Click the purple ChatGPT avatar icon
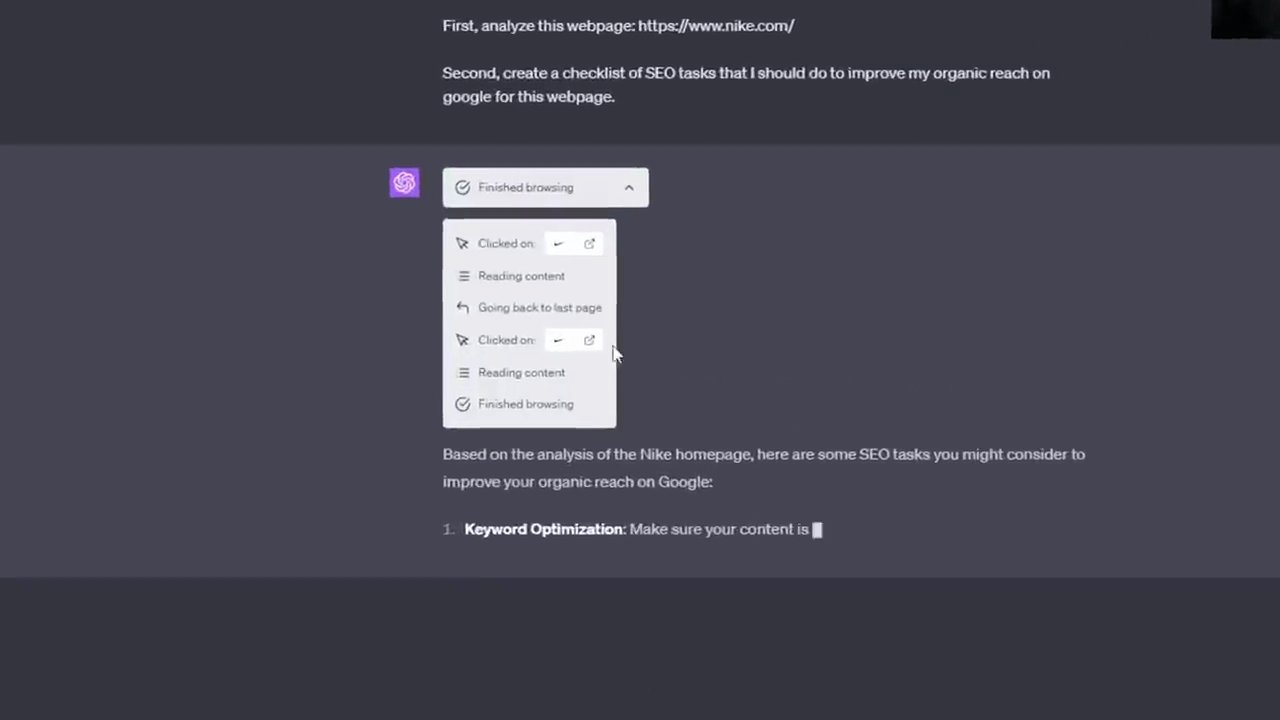Image resolution: width=1280 pixels, height=720 pixels. [404, 183]
